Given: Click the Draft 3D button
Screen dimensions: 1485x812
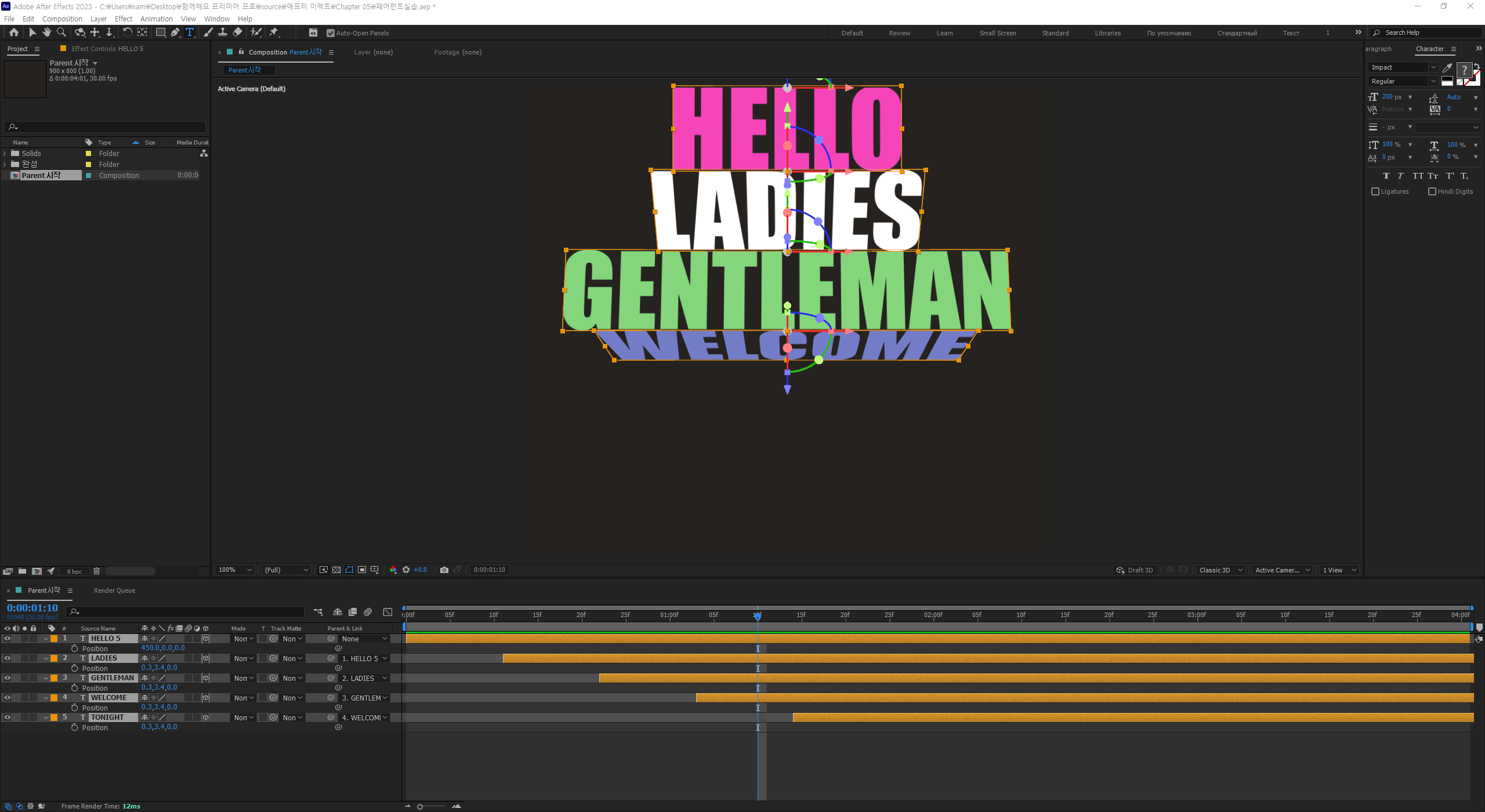Looking at the screenshot, I should (x=1135, y=570).
